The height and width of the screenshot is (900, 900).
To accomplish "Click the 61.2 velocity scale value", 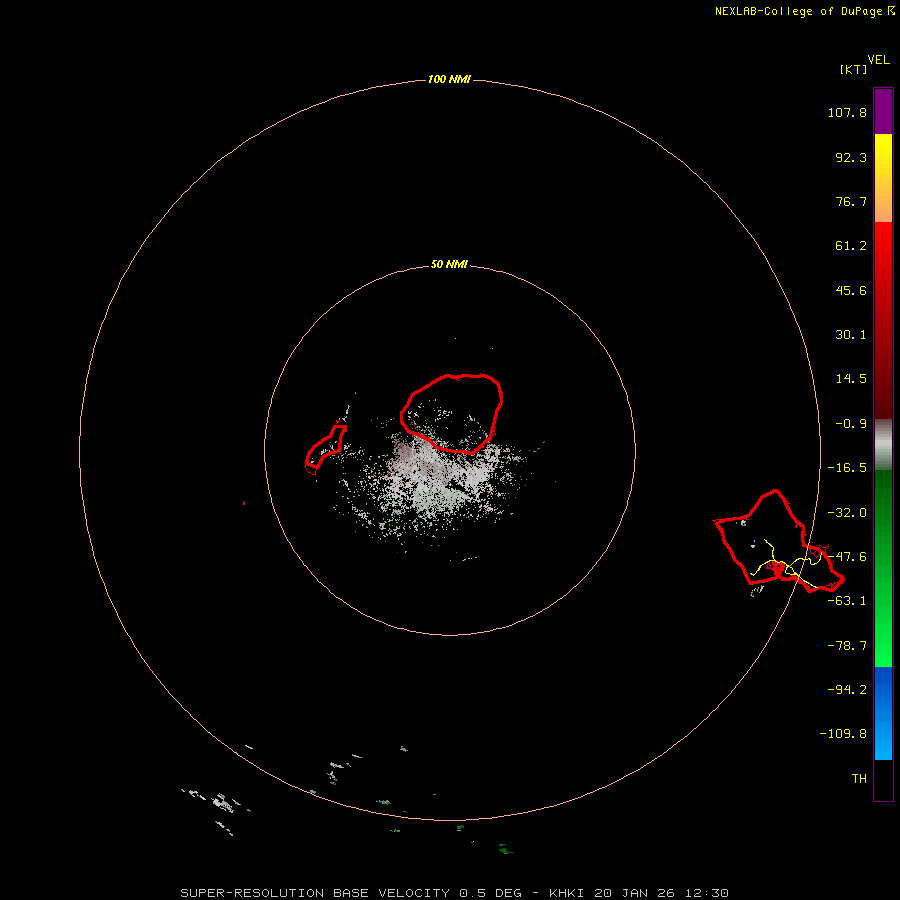I will [851, 246].
